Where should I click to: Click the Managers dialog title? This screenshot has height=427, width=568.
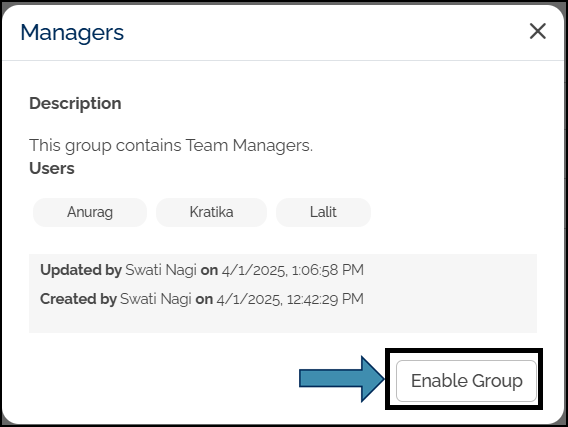click(72, 33)
